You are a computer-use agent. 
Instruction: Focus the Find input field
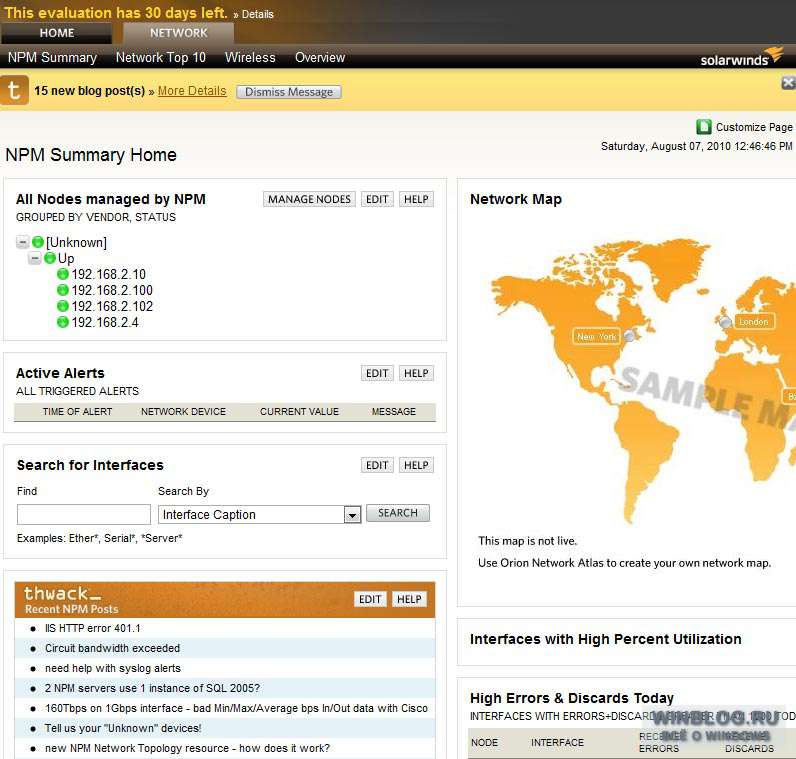[84, 514]
